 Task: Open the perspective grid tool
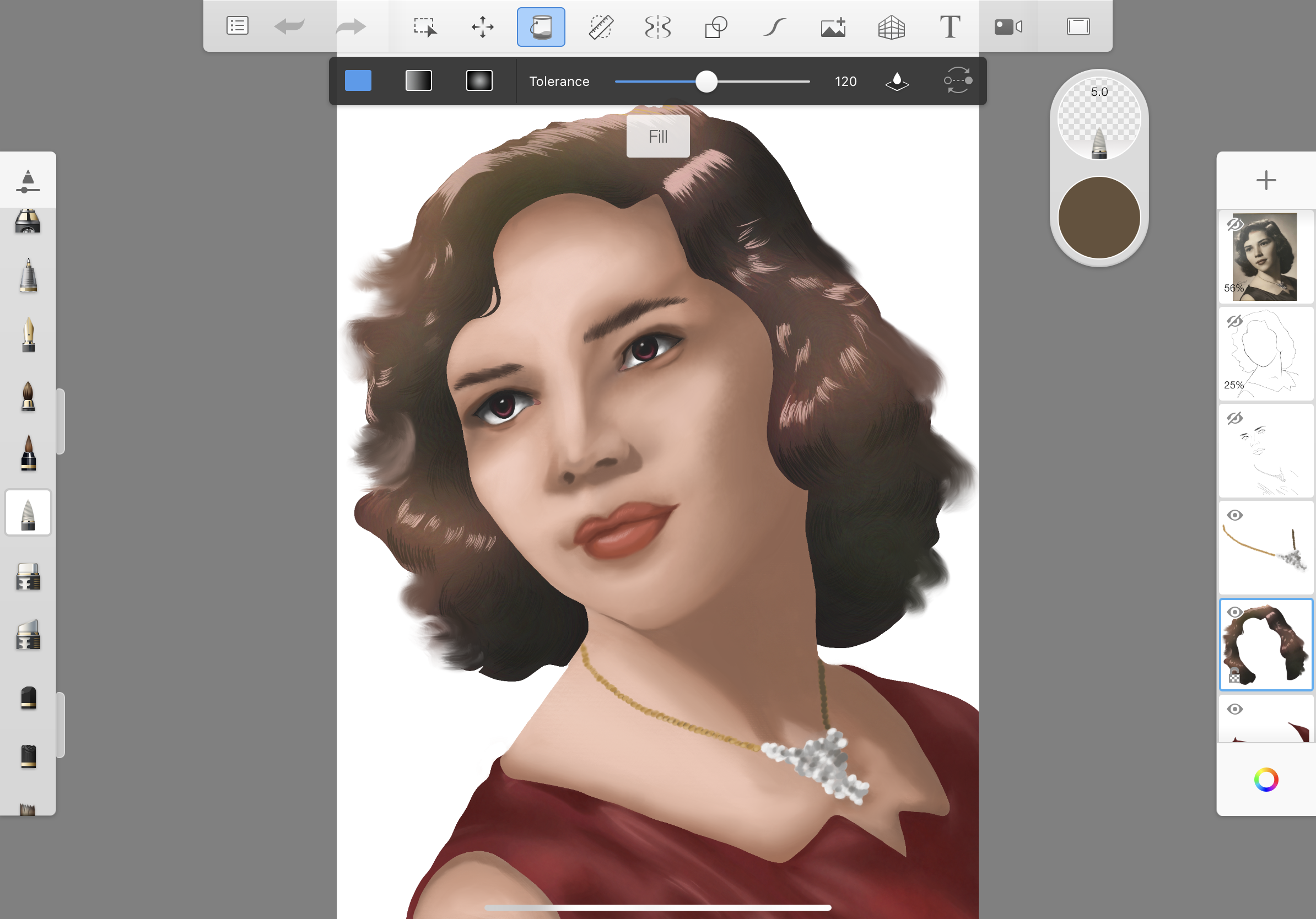pyautogui.click(x=890, y=26)
